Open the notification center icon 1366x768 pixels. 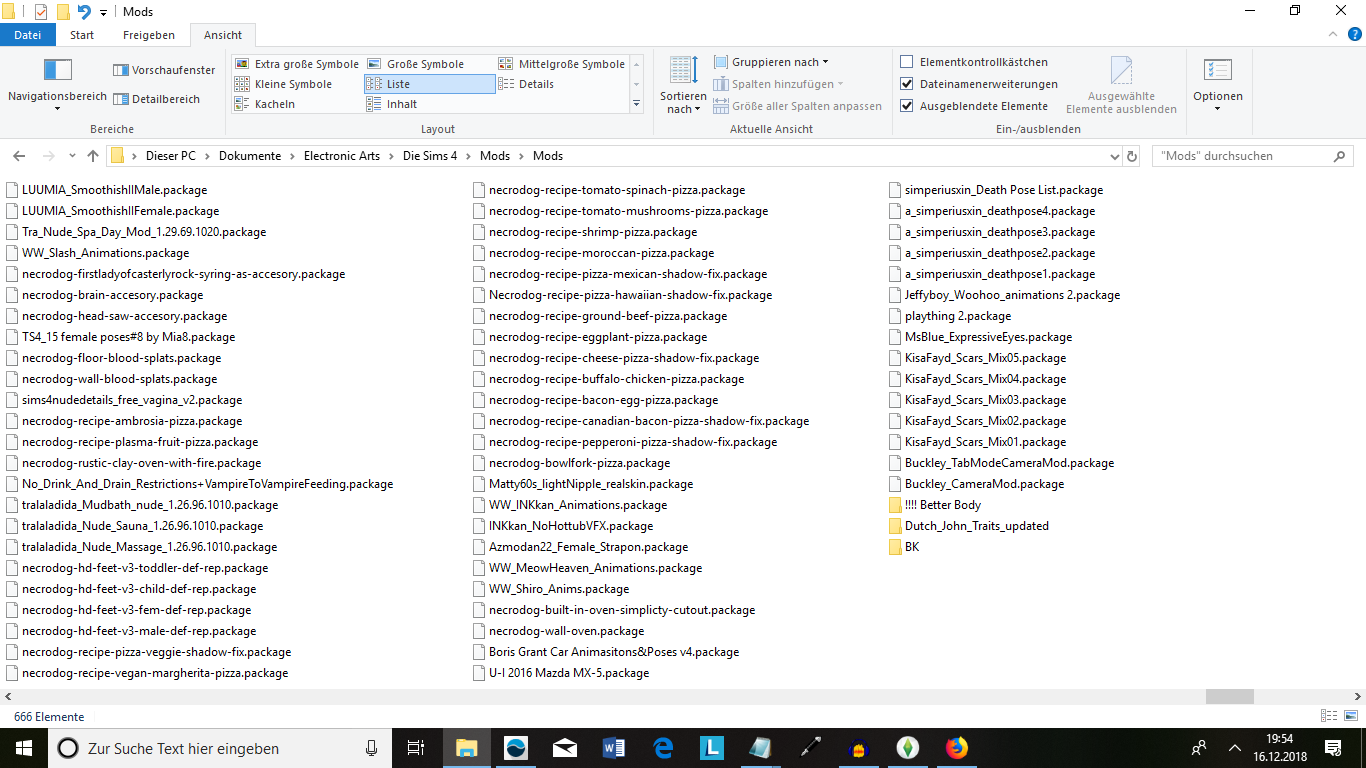point(1332,748)
